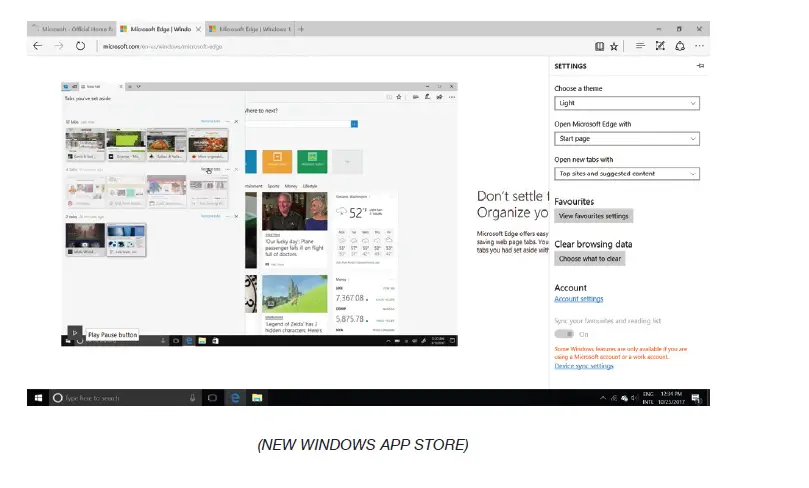Click the volume speaker icon in the tray
The width and height of the screenshot is (809, 488).
[634, 398]
